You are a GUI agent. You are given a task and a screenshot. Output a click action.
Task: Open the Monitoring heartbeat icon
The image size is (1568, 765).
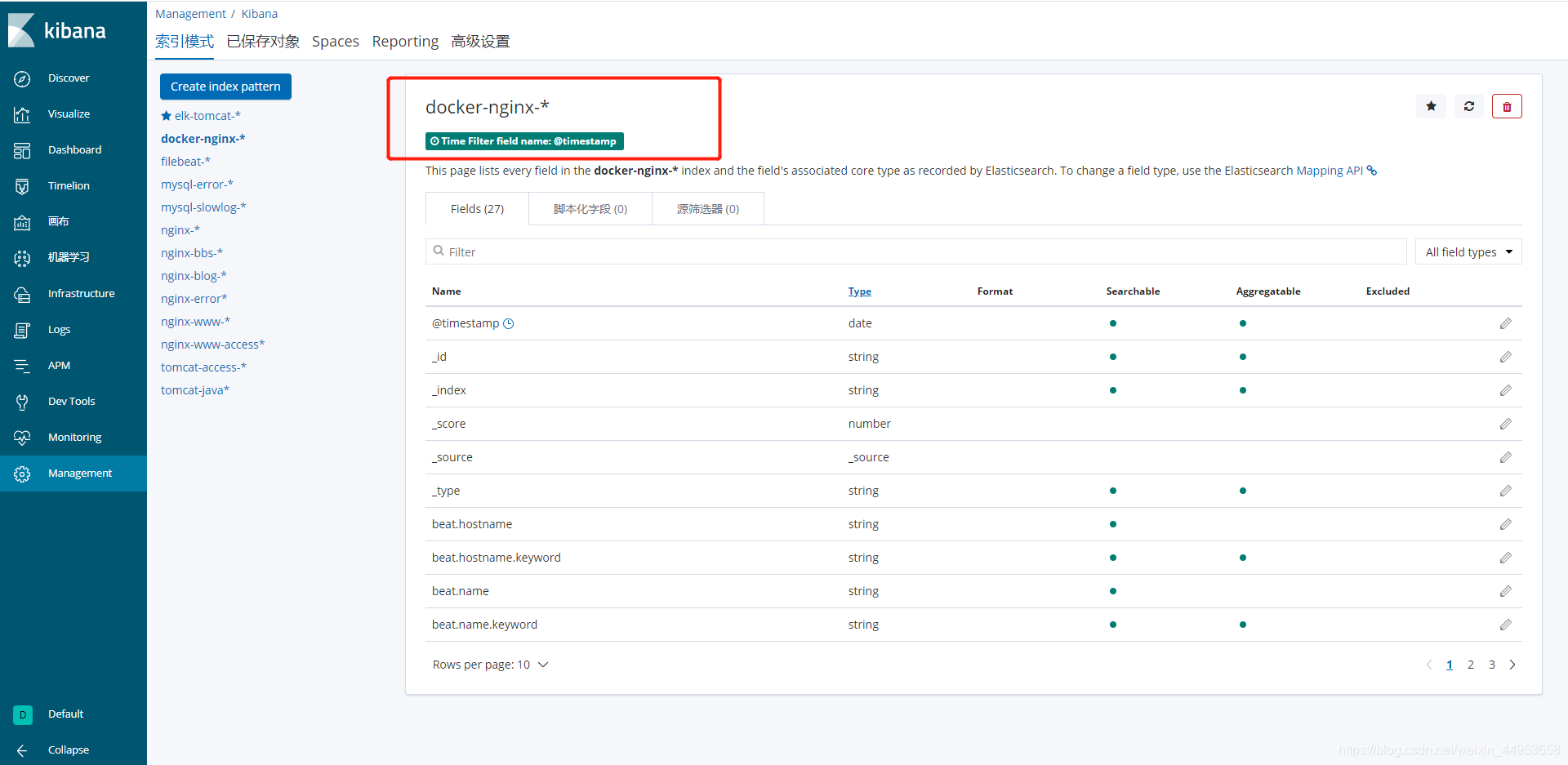tap(22, 438)
